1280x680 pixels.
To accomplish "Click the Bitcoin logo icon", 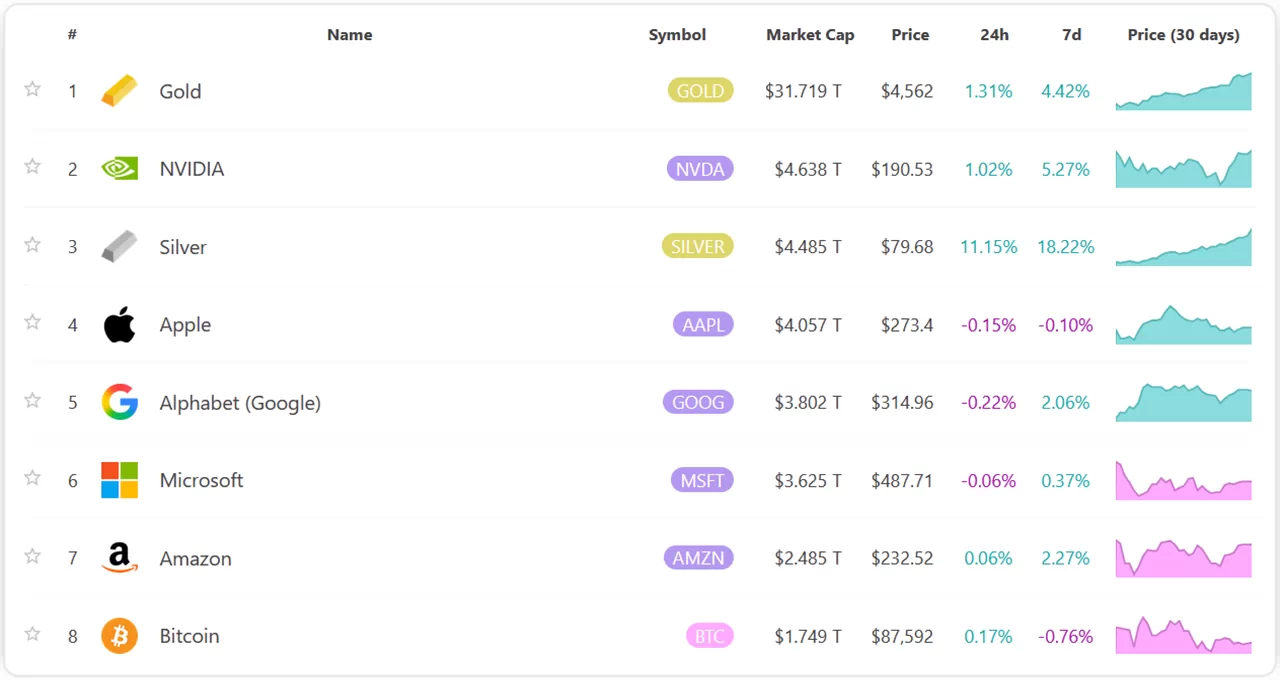I will click(x=119, y=636).
